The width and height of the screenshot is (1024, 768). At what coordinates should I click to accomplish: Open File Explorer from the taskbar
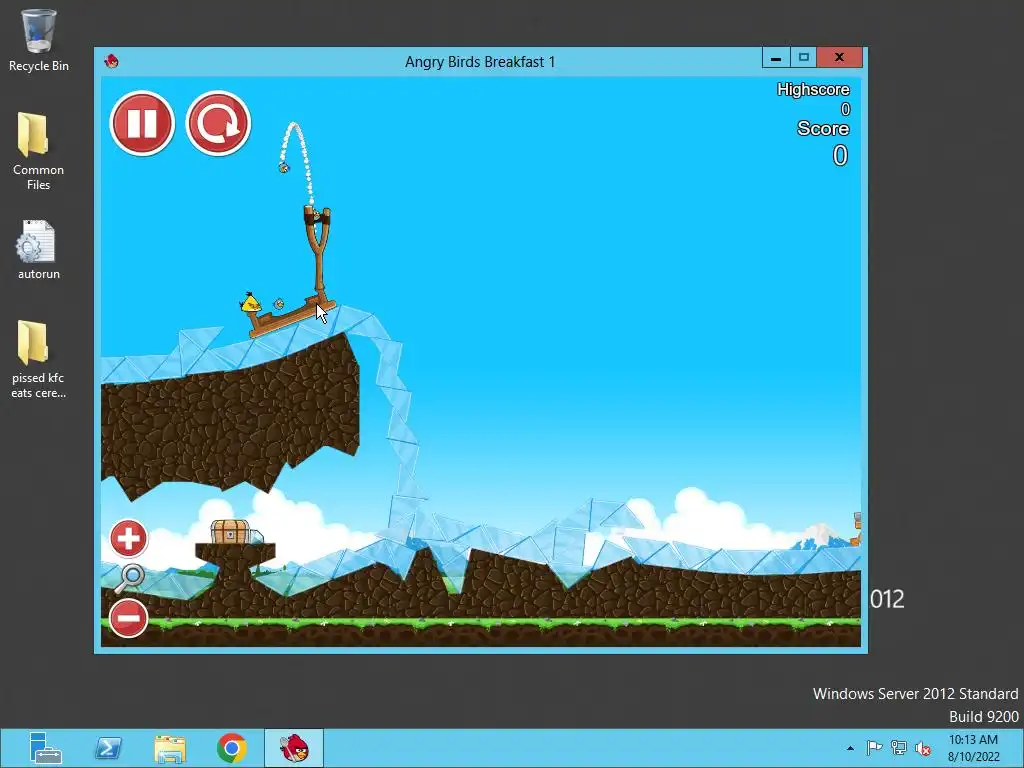(x=170, y=748)
